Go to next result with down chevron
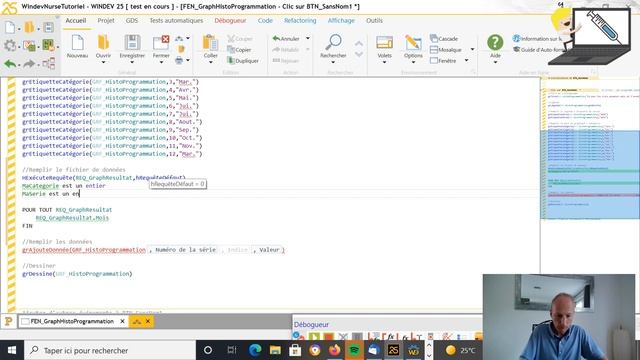This screenshot has height=360, width=640. tap(359, 54)
